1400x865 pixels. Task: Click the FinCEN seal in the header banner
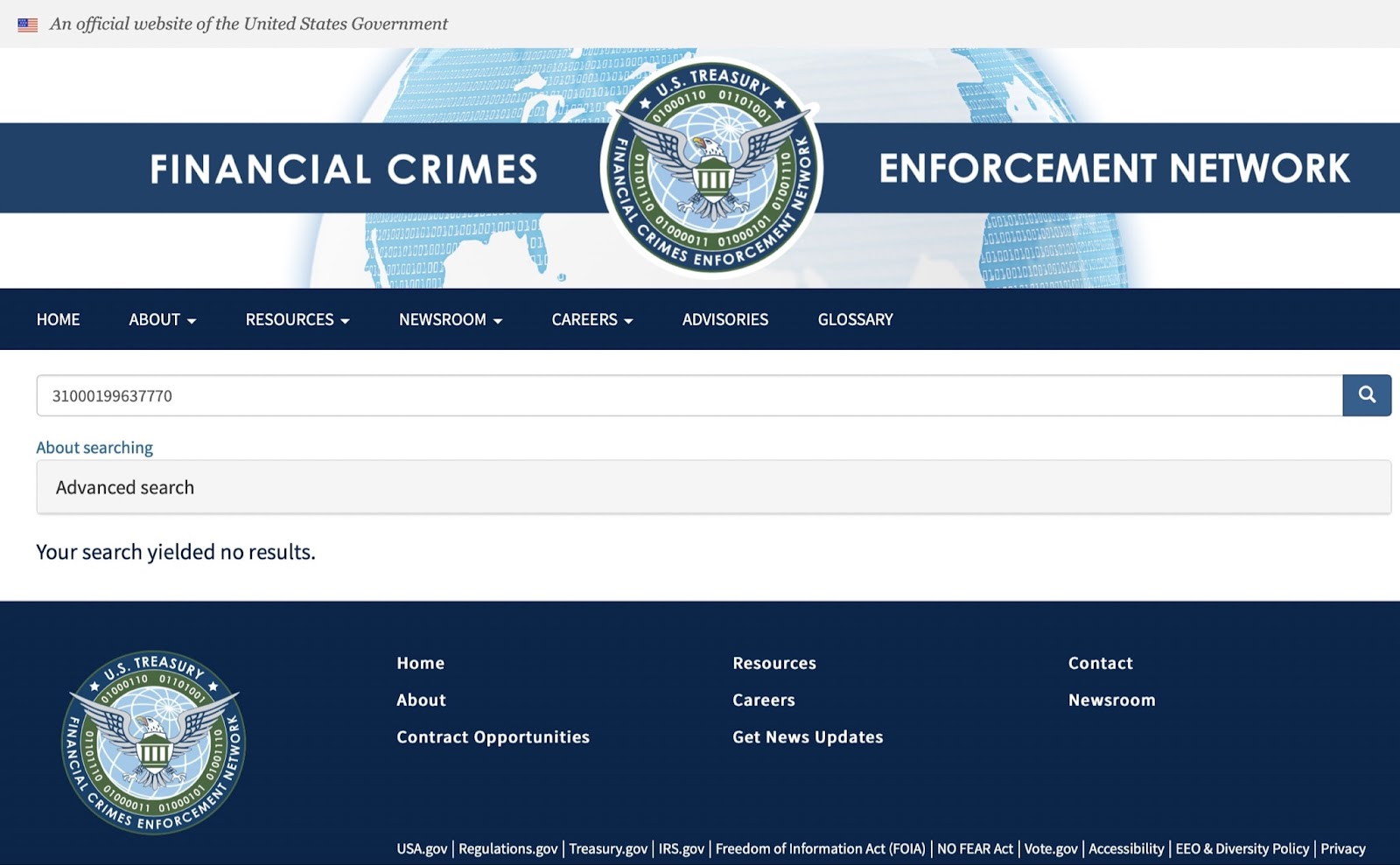tap(711, 168)
